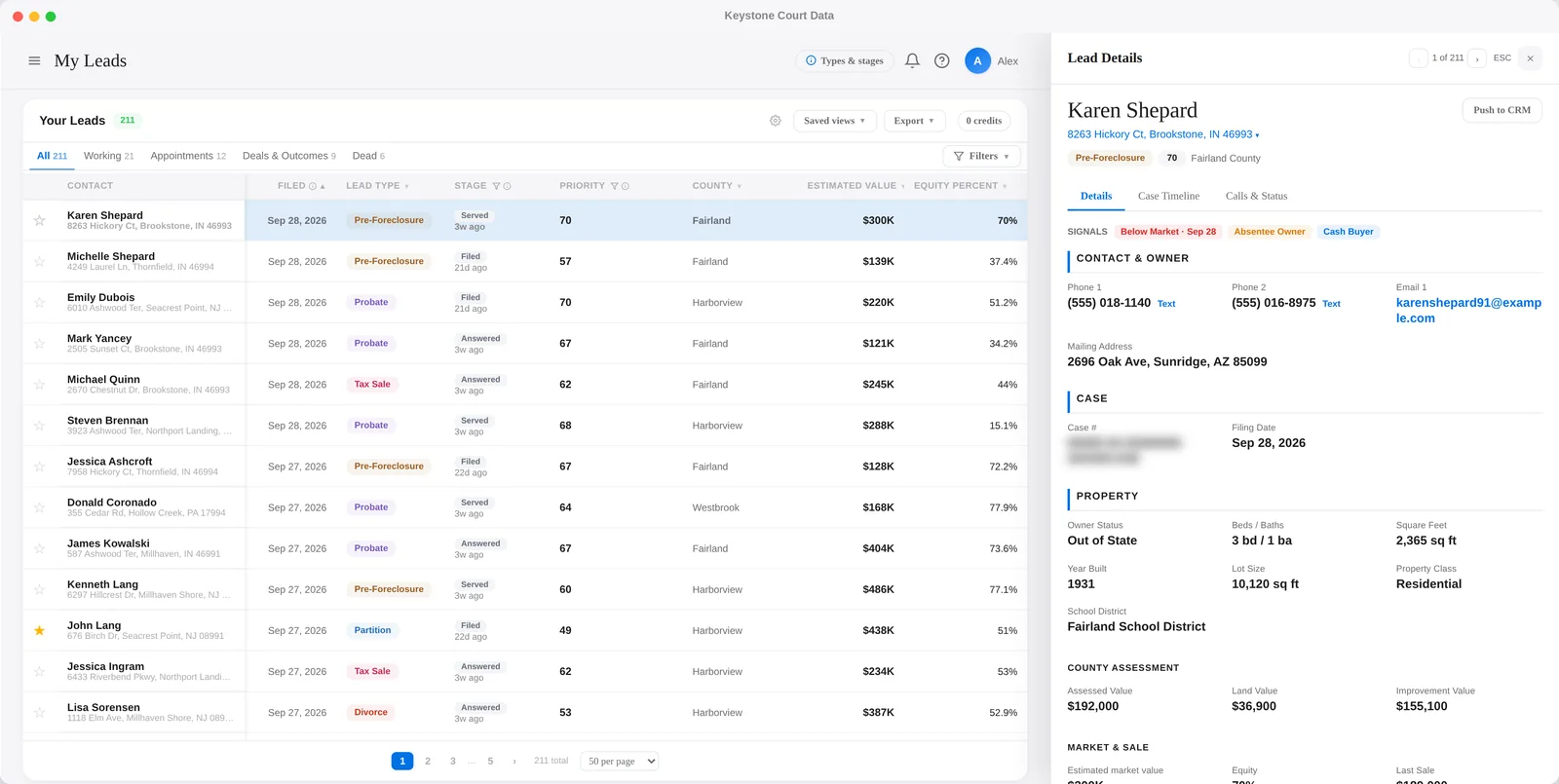Change the 50 per page selector
This screenshot has height=784, width=1559.
click(620, 762)
